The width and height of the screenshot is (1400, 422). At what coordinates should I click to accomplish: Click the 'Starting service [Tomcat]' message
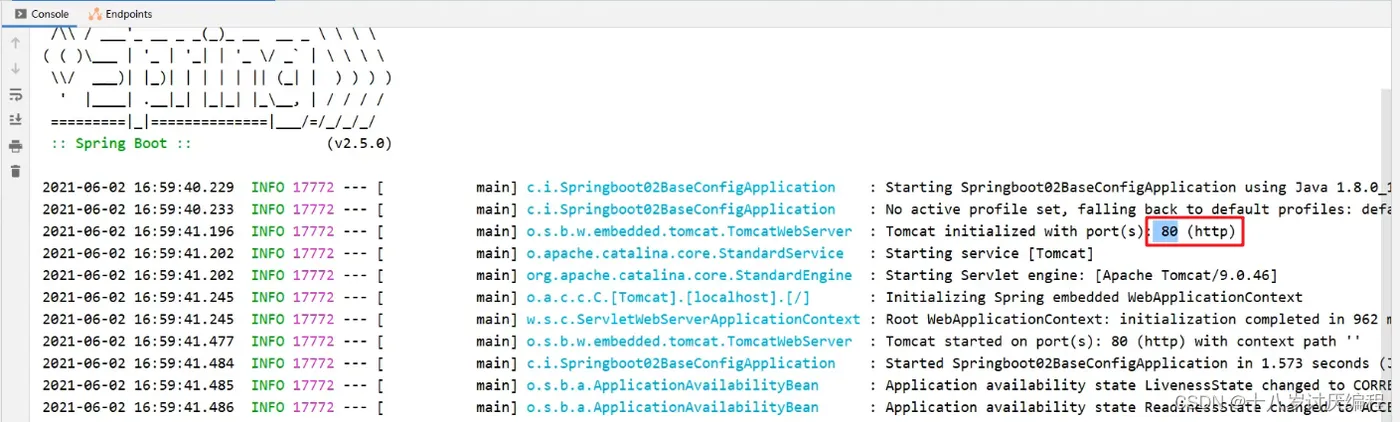989,253
